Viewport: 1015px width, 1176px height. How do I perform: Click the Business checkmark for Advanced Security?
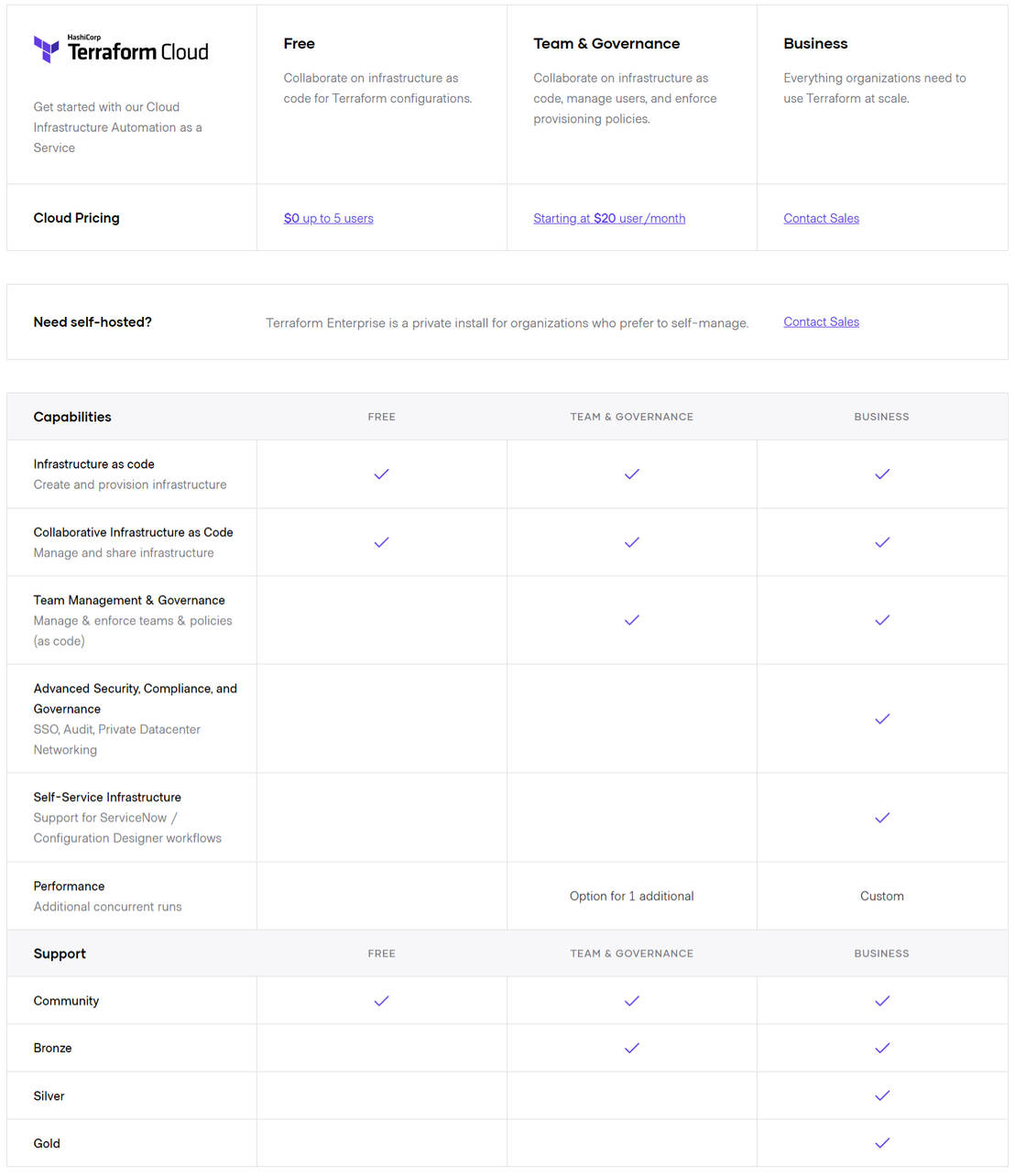tap(881, 719)
